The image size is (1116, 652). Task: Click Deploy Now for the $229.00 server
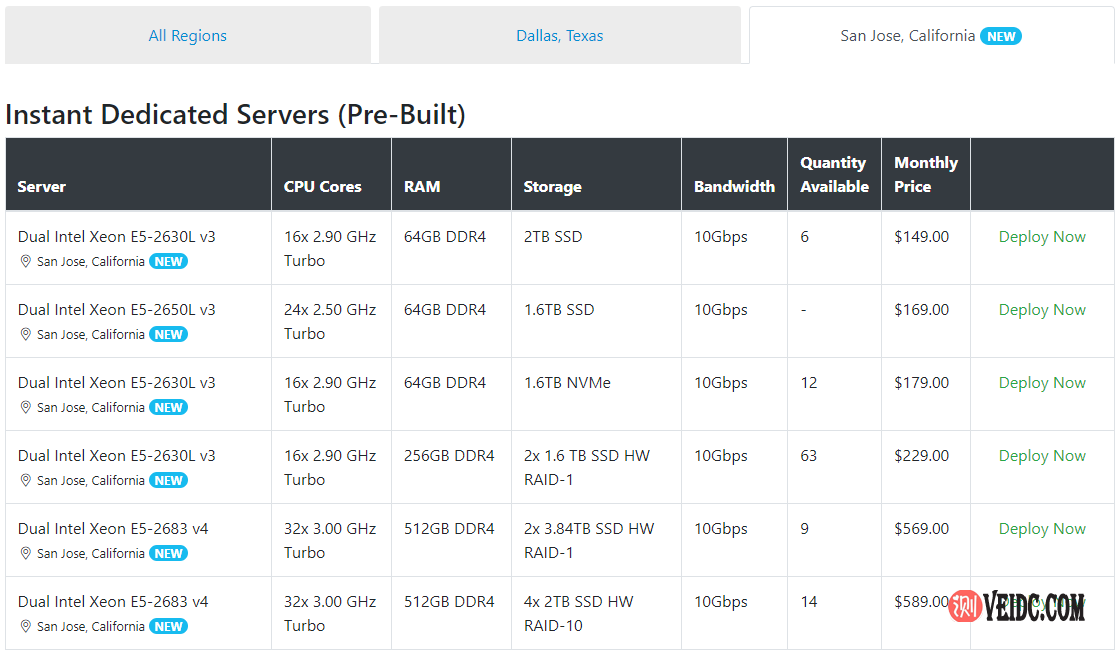(1041, 456)
